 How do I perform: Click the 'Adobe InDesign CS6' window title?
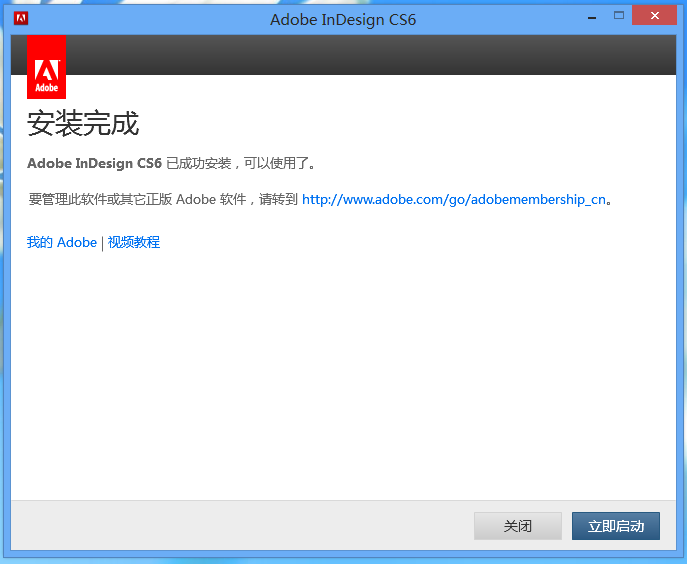coord(343,20)
